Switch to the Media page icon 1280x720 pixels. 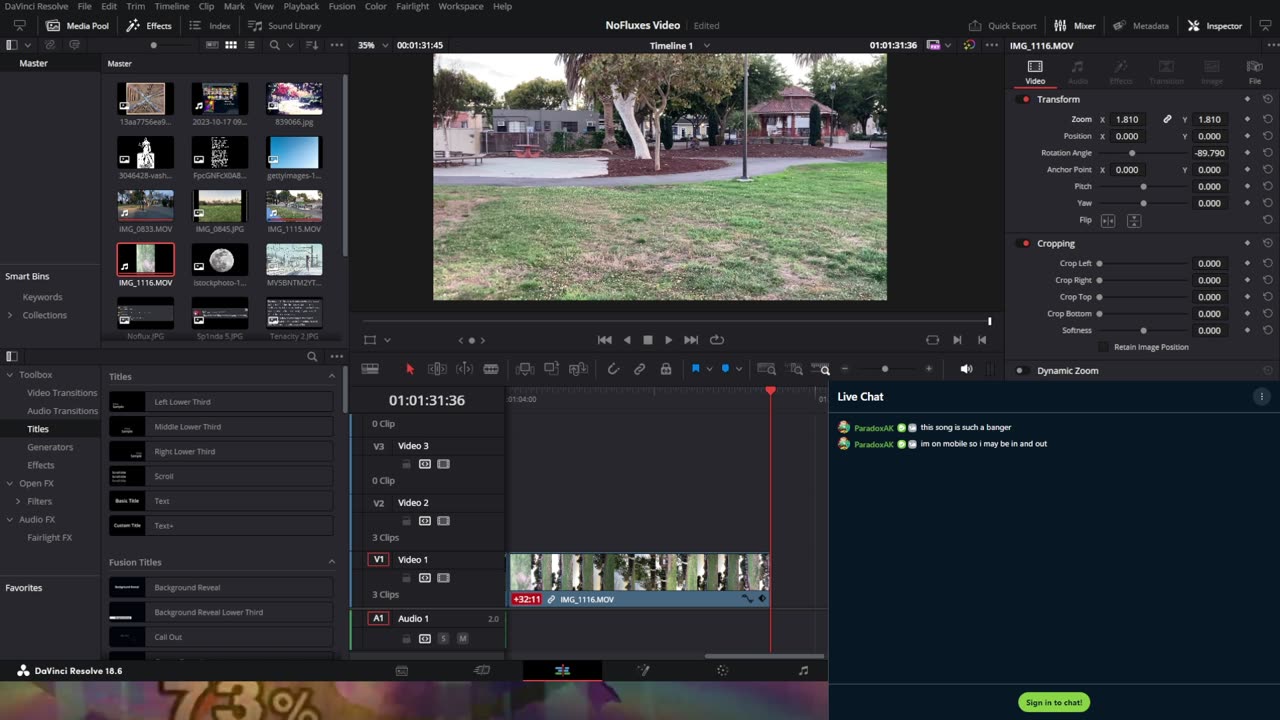point(402,670)
